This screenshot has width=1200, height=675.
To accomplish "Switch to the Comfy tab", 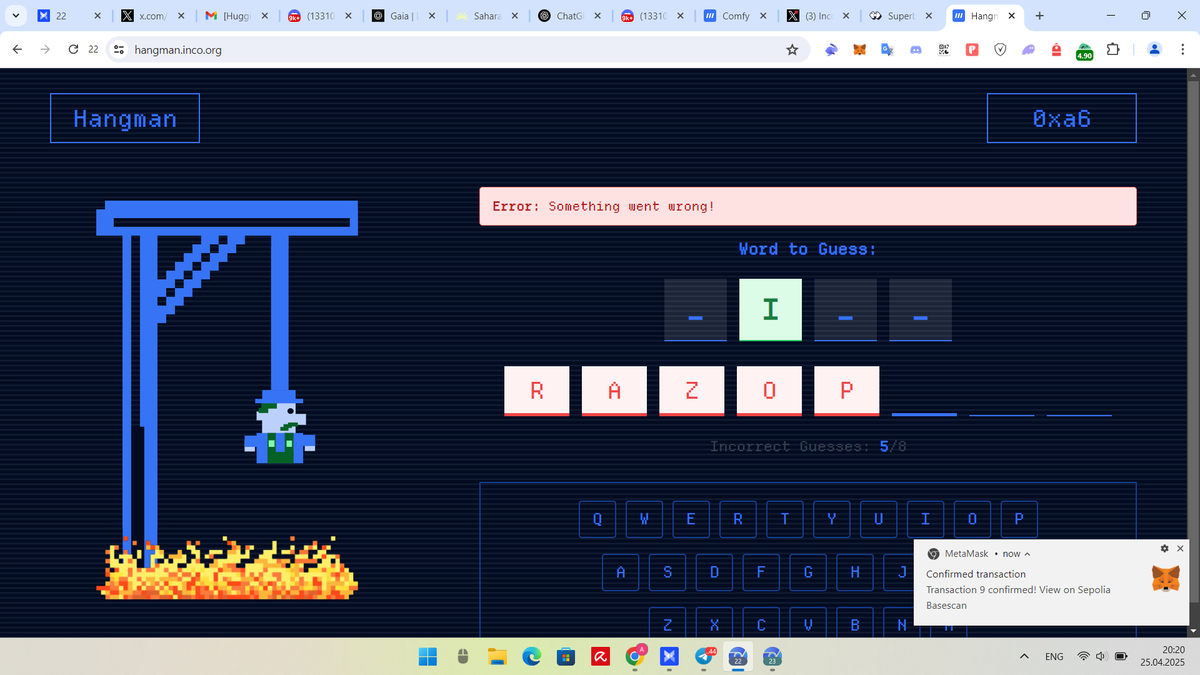I will click(736, 16).
